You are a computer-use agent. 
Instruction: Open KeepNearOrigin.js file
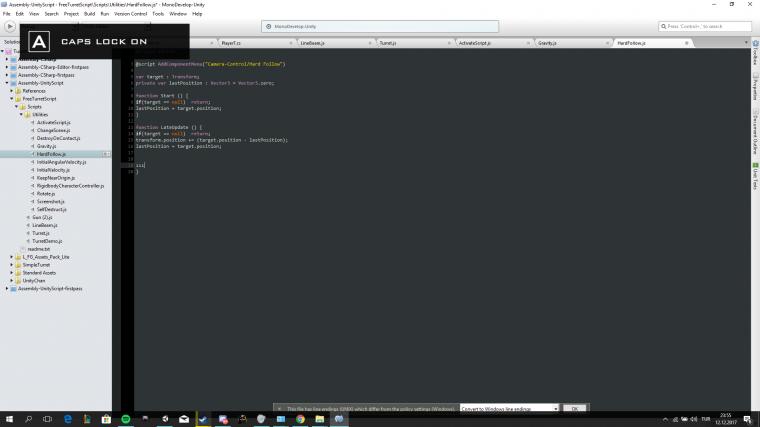[56, 178]
